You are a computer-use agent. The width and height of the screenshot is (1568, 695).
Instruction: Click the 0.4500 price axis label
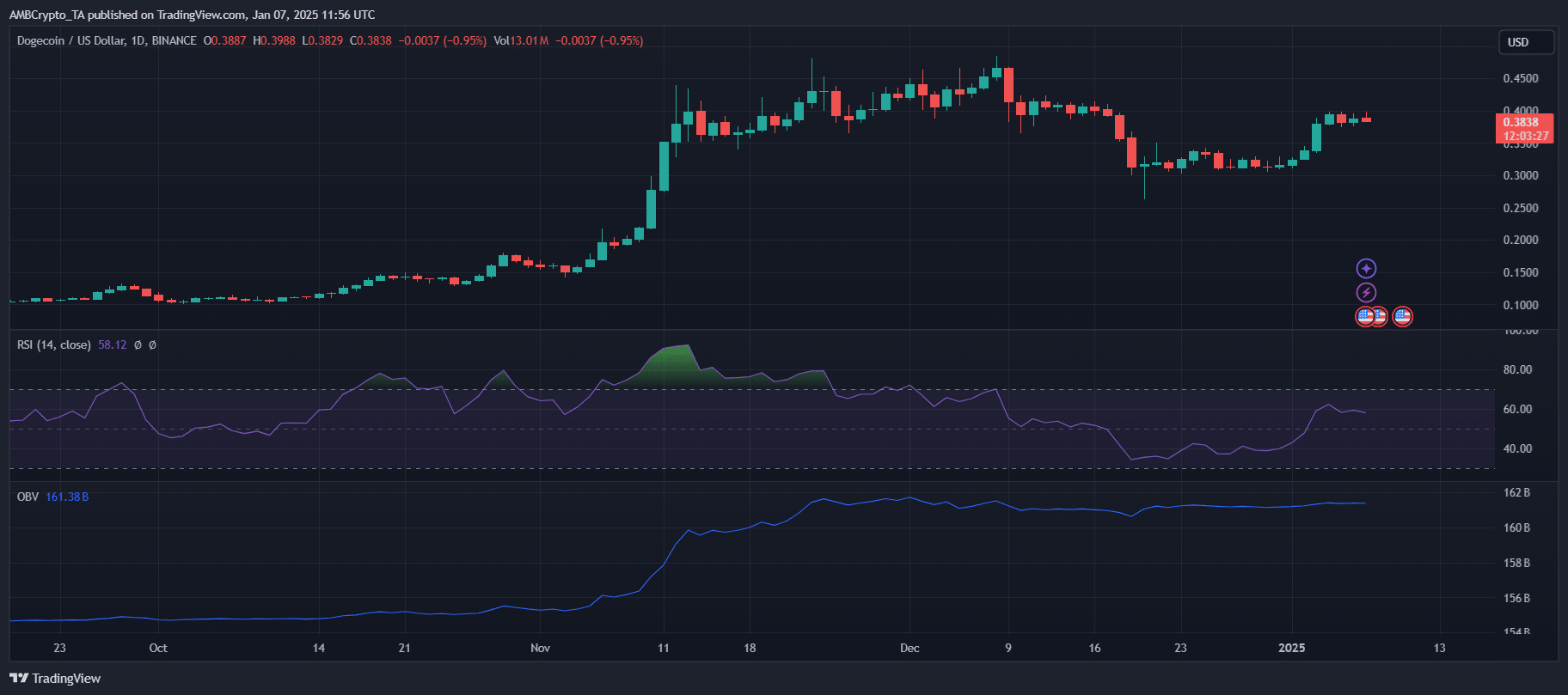[x=1521, y=78]
